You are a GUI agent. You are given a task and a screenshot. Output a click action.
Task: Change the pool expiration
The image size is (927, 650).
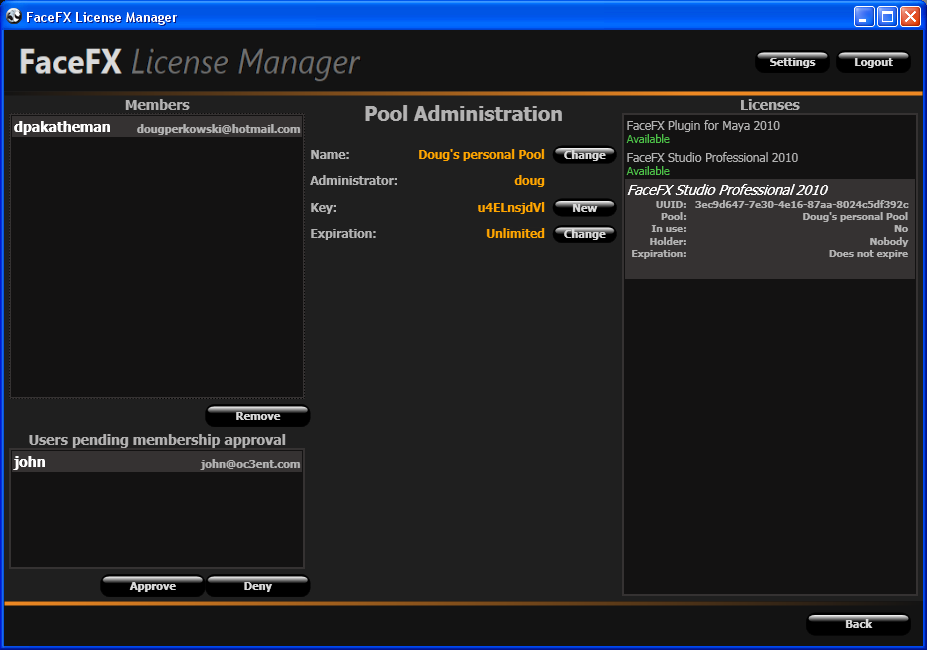click(584, 234)
